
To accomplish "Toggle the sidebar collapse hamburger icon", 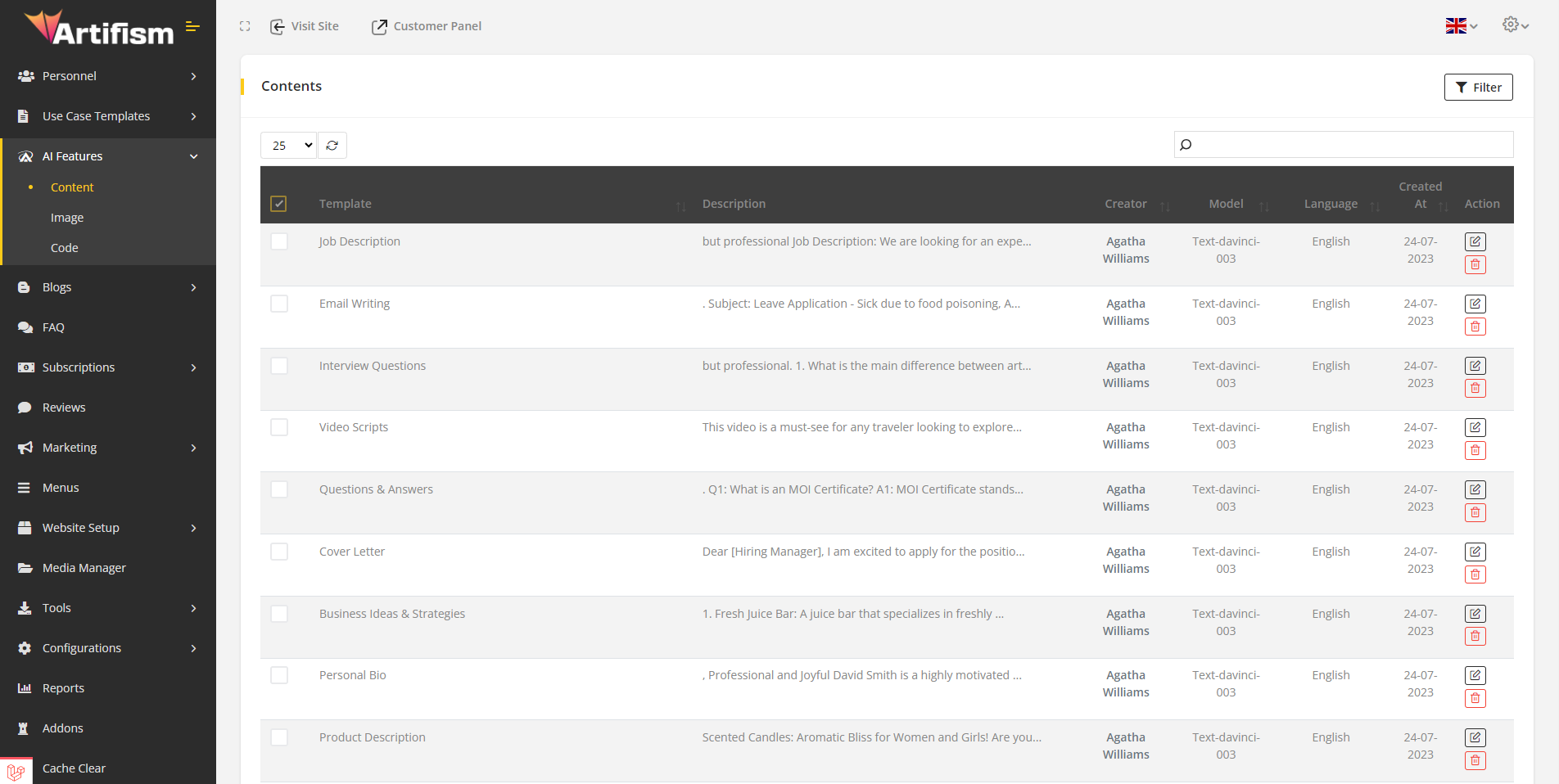I will [193, 27].
